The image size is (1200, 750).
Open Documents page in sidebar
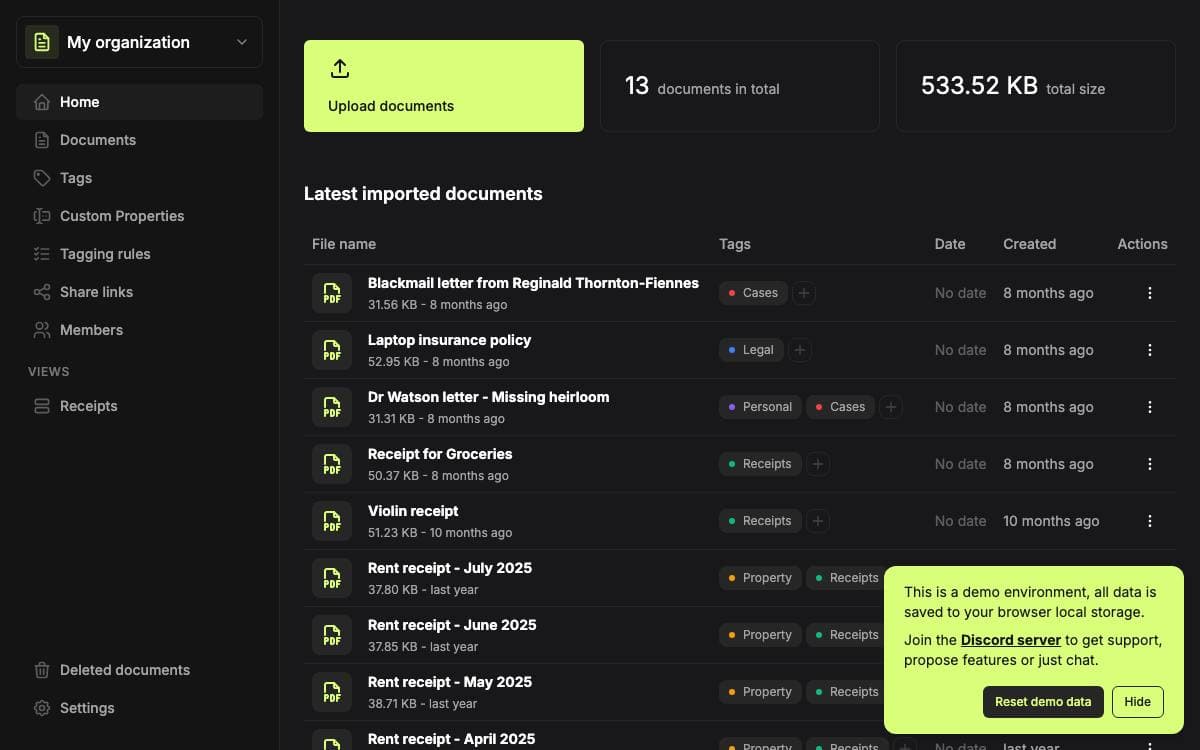[139, 140]
